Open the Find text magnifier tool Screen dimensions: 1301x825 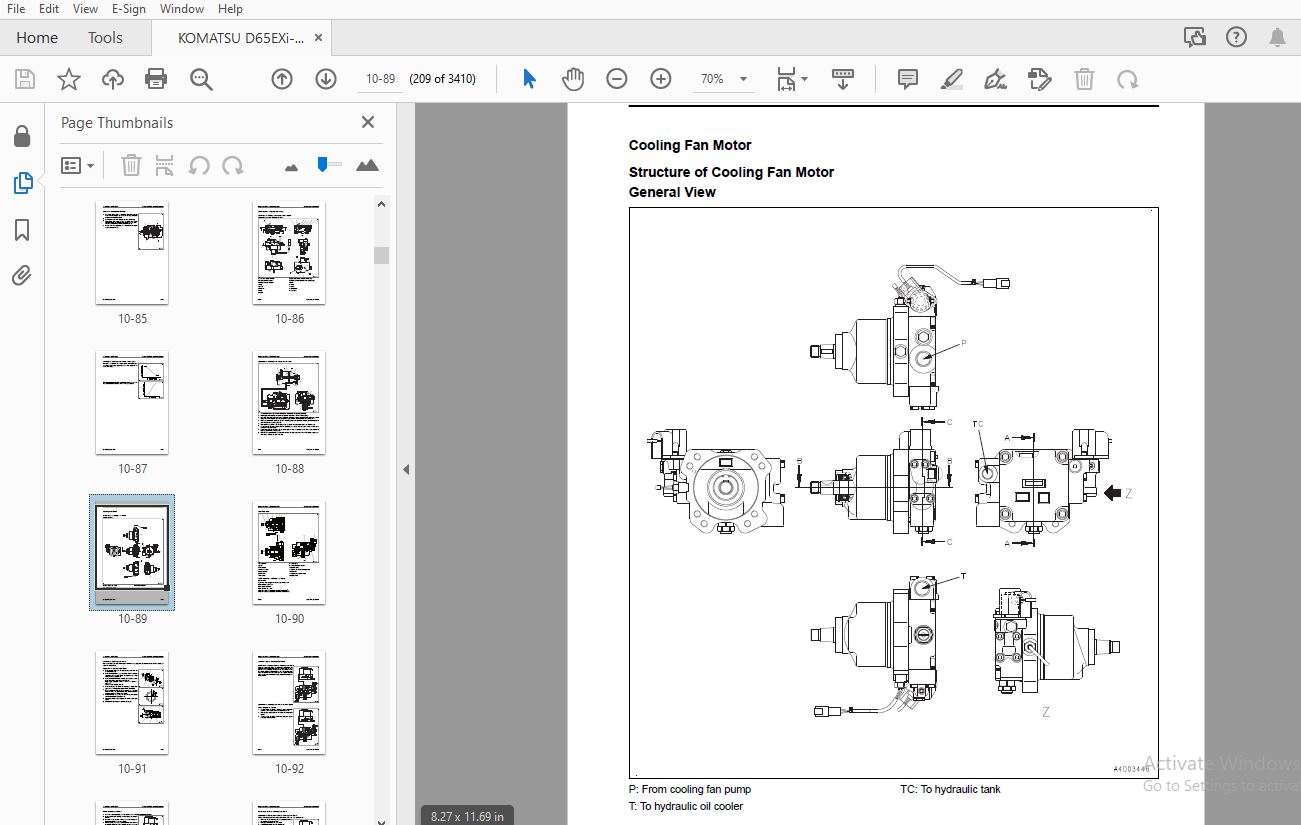click(x=202, y=79)
